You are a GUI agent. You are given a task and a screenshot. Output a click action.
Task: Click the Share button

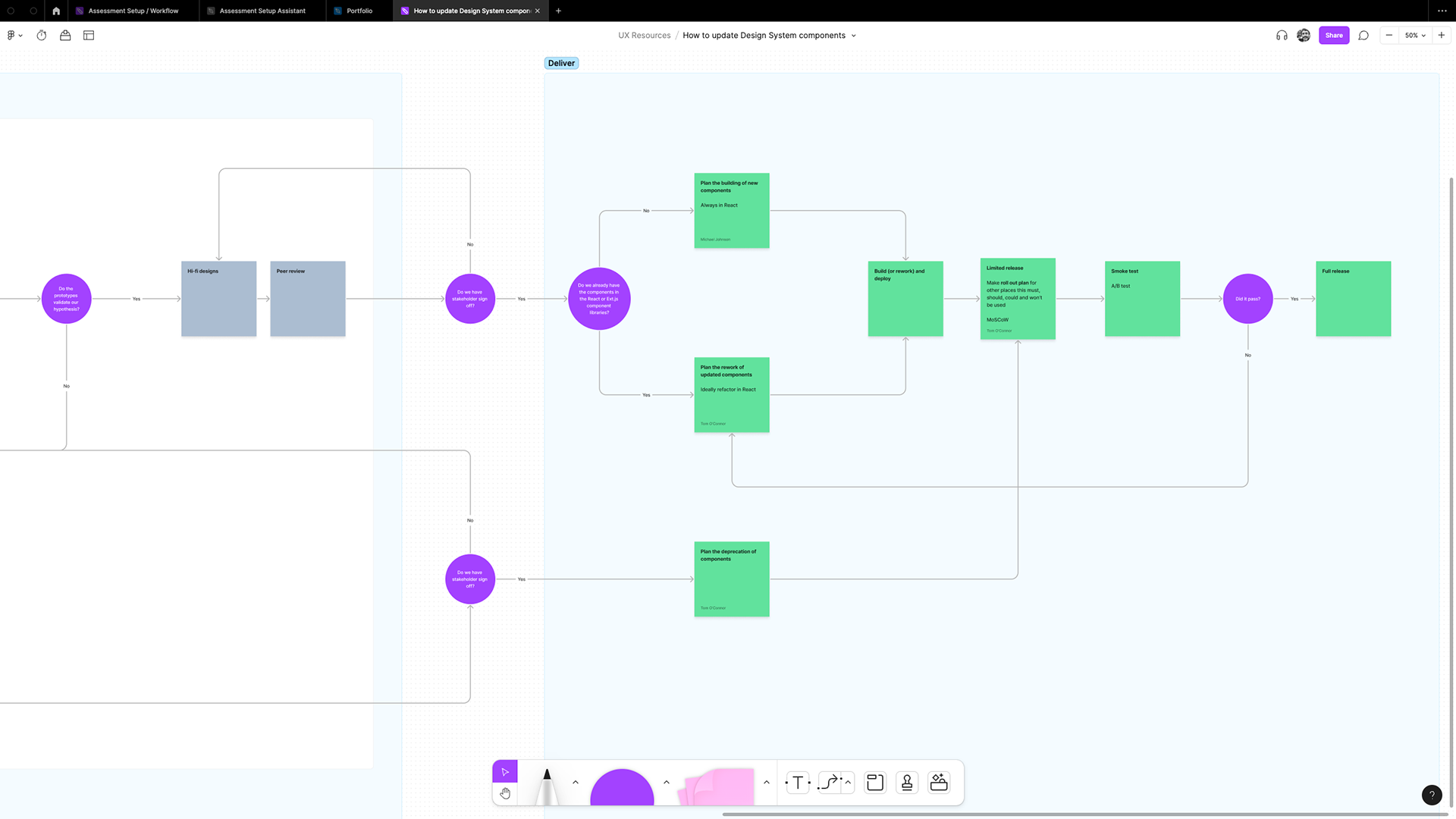(x=1334, y=35)
